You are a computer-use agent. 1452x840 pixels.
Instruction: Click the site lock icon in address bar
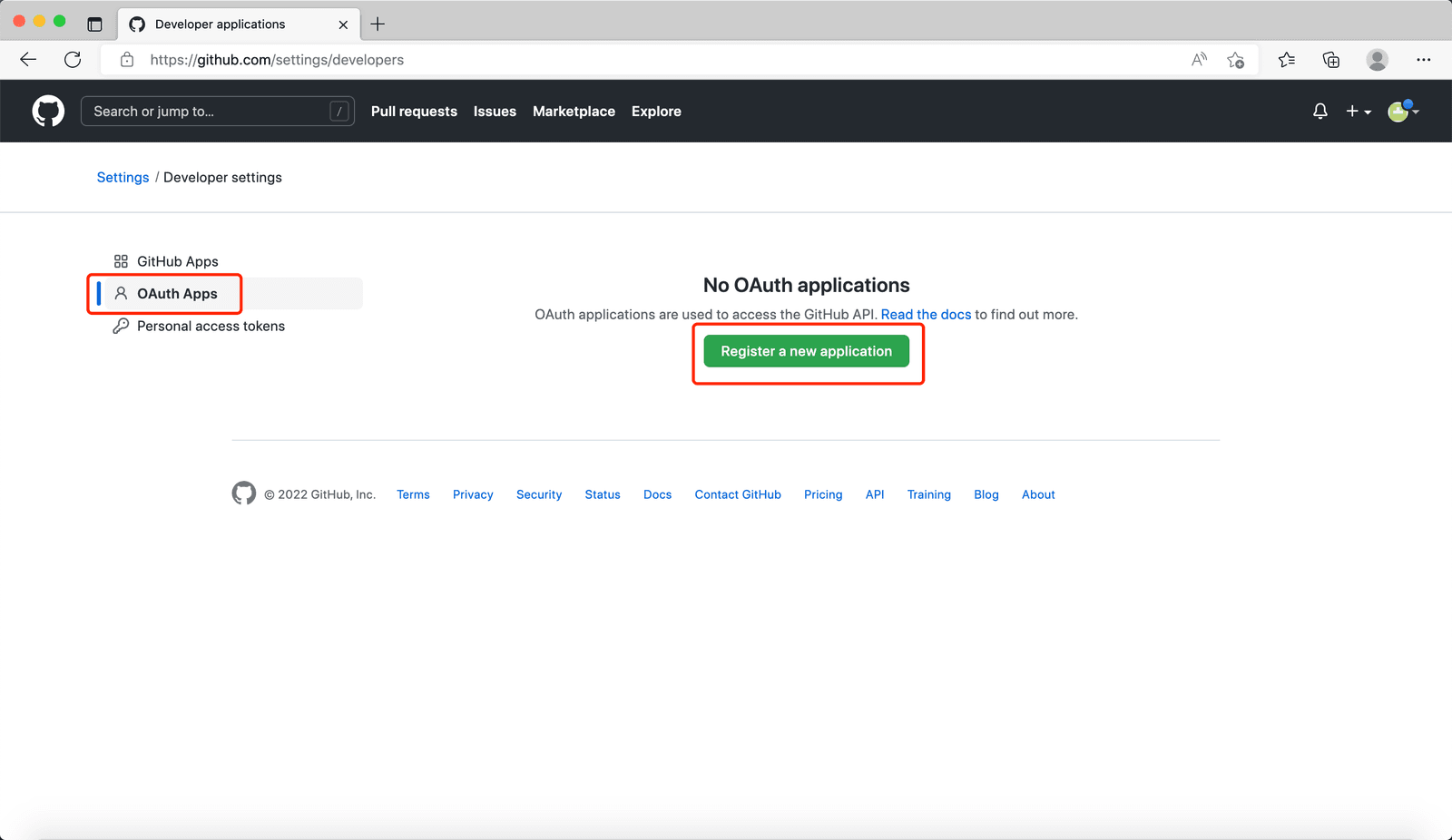[127, 60]
